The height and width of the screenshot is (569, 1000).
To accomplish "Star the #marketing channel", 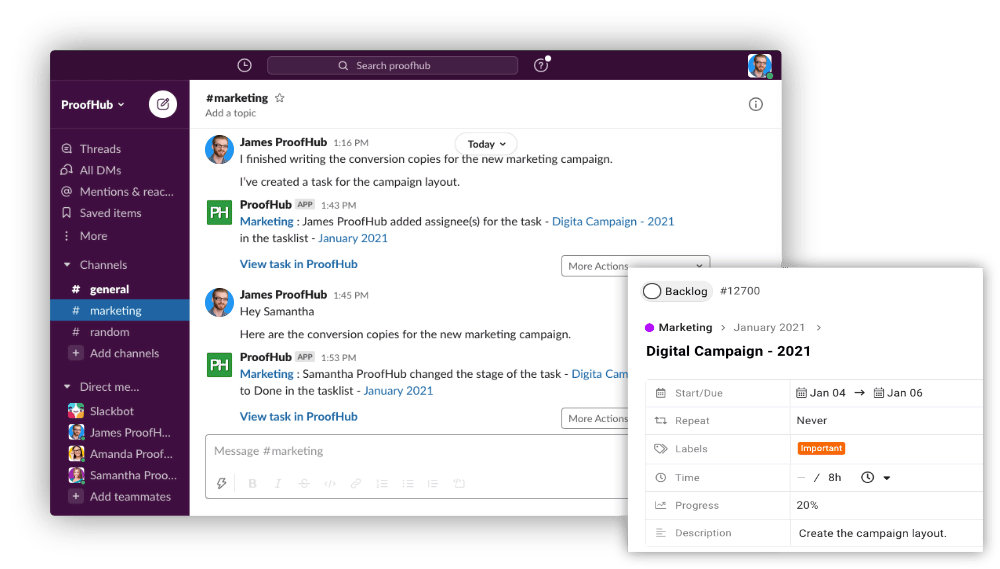I will click(280, 98).
